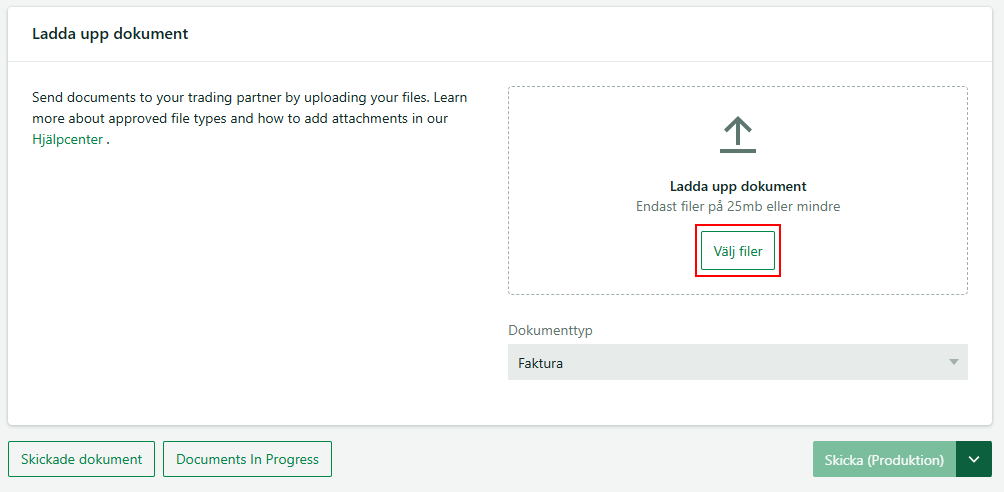
Task: View Skickade dokument
Action: click(81, 459)
